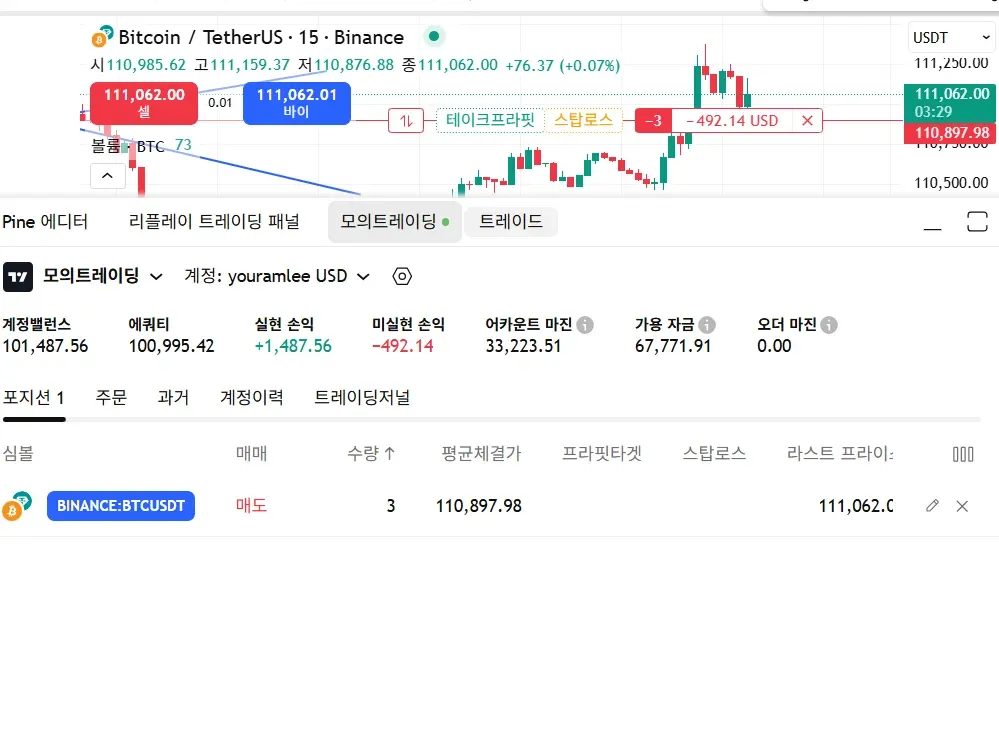This screenshot has height=755, width=999.
Task: Switch to the 트레이드 tab
Action: click(x=511, y=222)
